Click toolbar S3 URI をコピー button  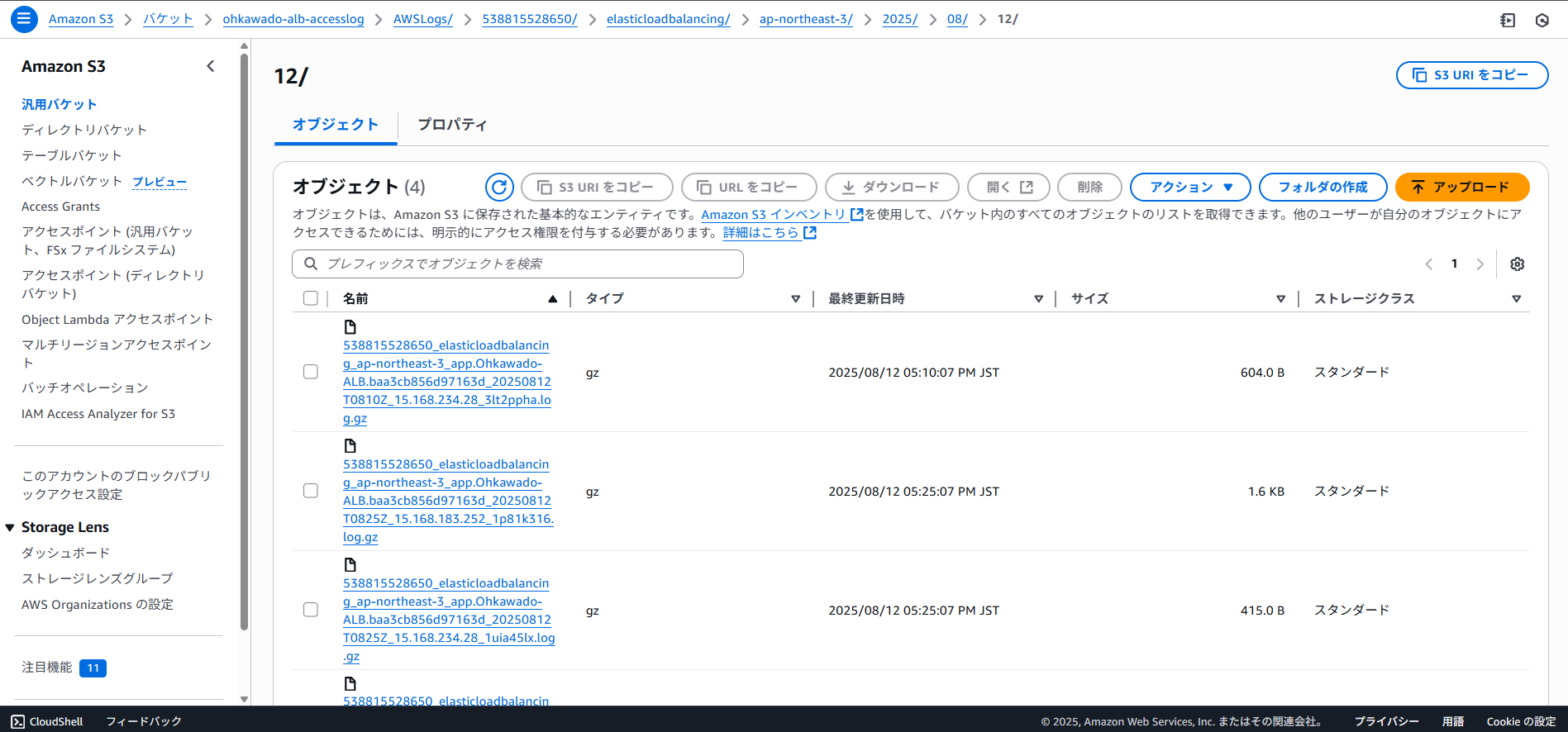[x=597, y=187]
